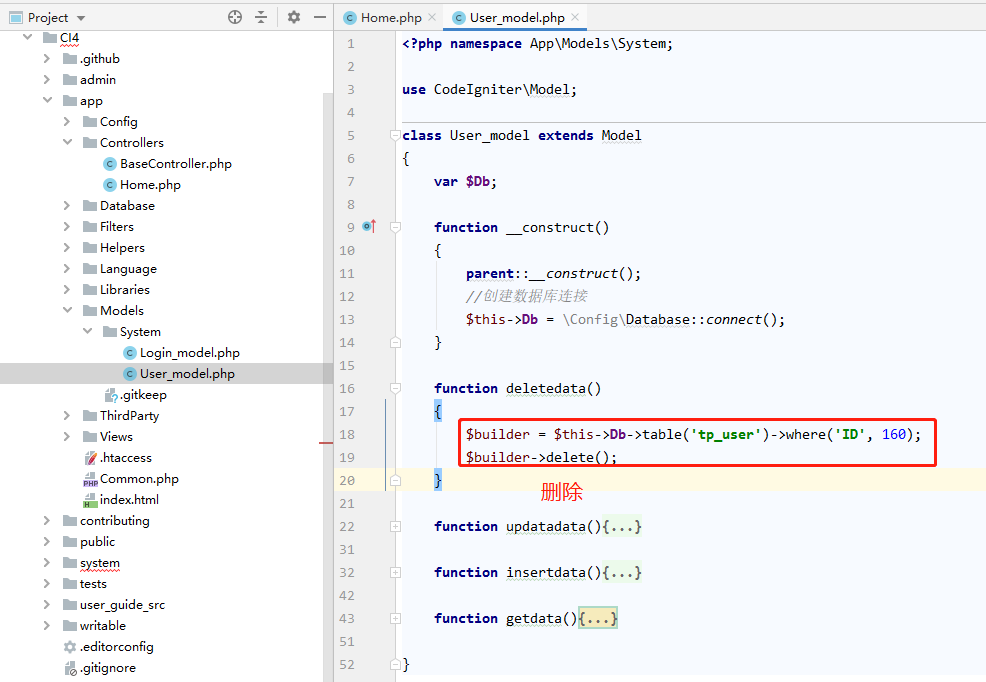Expand the ThirdParty folder arrow
Screen dimensions: 986x682
click(x=67, y=415)
